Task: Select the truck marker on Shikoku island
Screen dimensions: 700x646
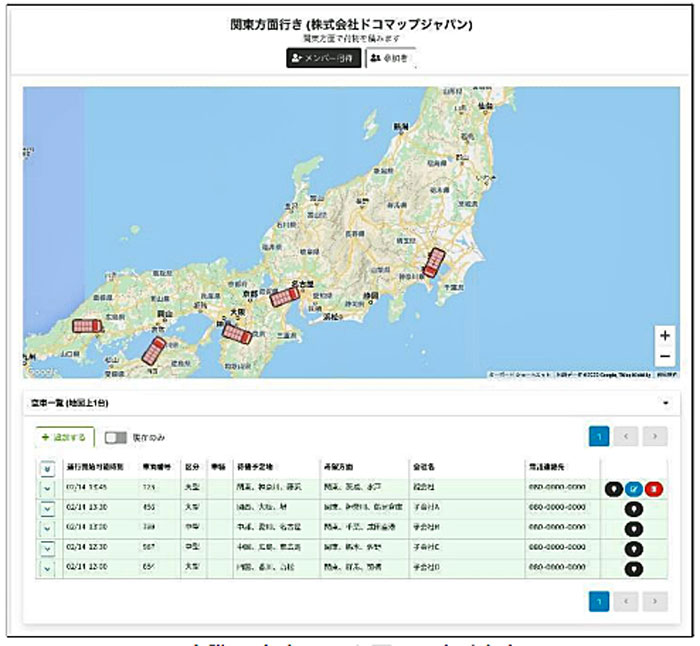Action: 154,351
